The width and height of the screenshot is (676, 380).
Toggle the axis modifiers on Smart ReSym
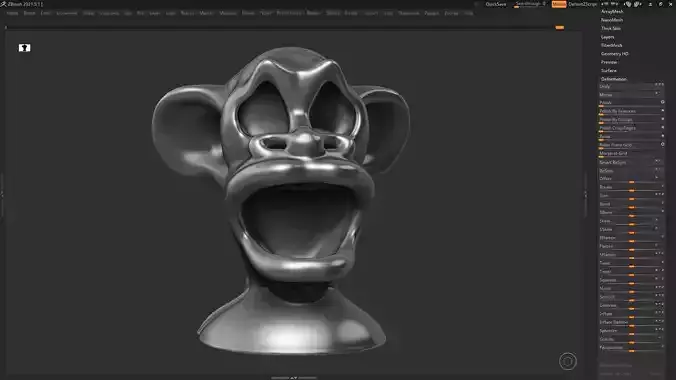(659, 162)
